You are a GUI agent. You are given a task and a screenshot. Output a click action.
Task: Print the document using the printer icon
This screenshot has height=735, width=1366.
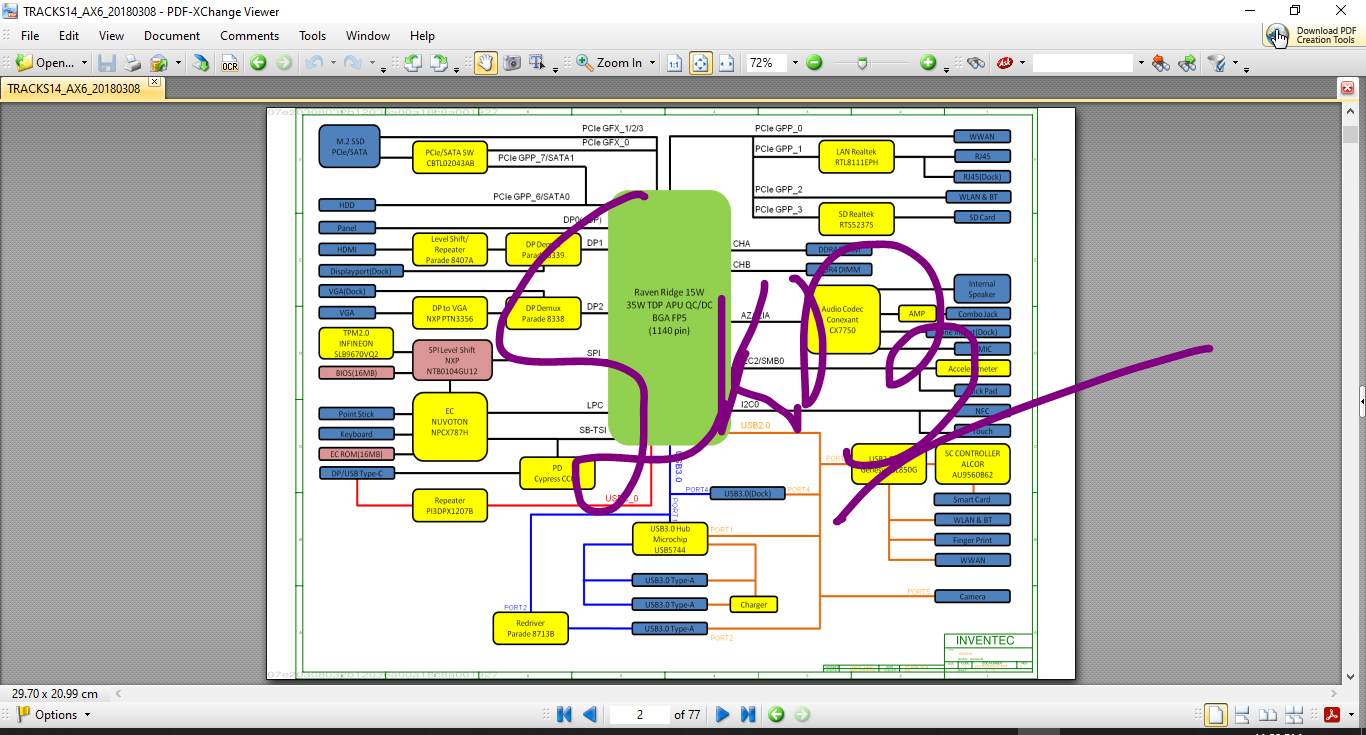(132, 63)
